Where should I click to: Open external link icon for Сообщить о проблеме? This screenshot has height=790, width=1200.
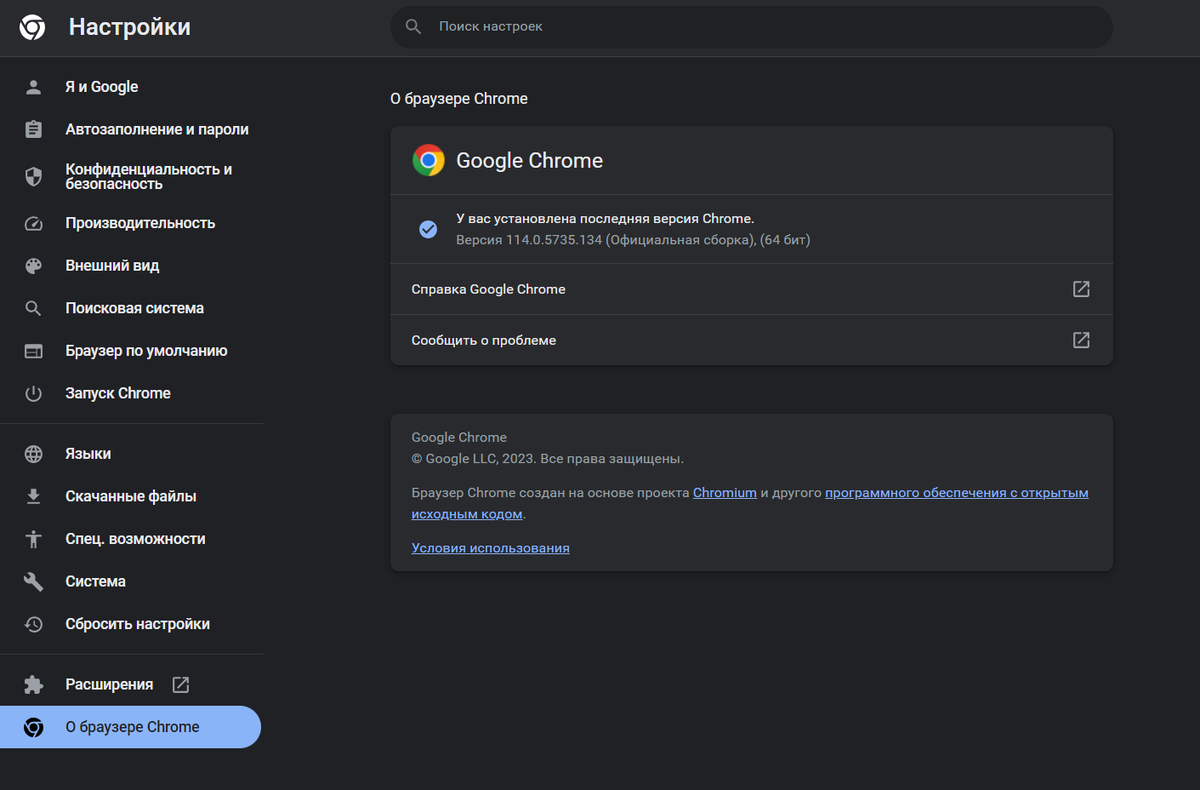pos(1081,340)
